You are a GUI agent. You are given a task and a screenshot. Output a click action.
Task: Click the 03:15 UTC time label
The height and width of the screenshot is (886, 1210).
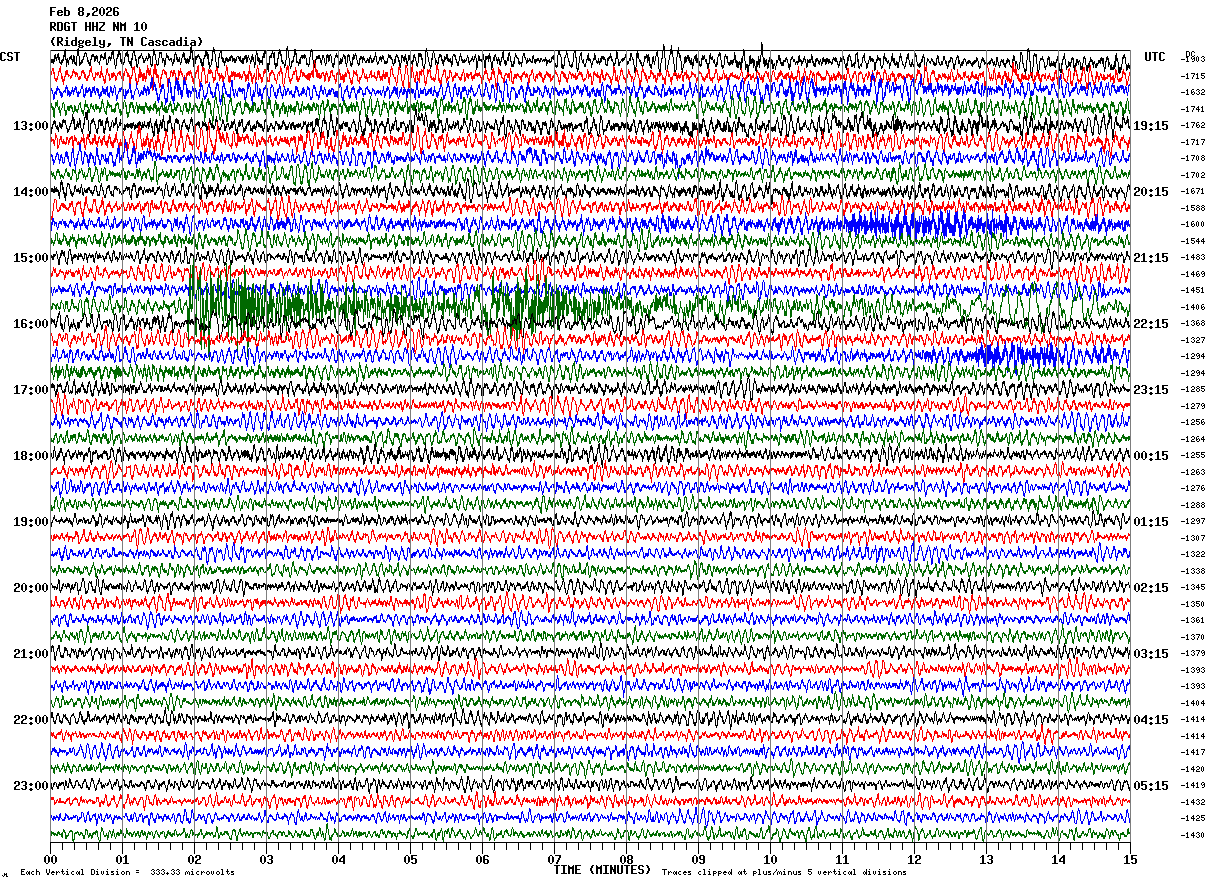coord(1150,654)
